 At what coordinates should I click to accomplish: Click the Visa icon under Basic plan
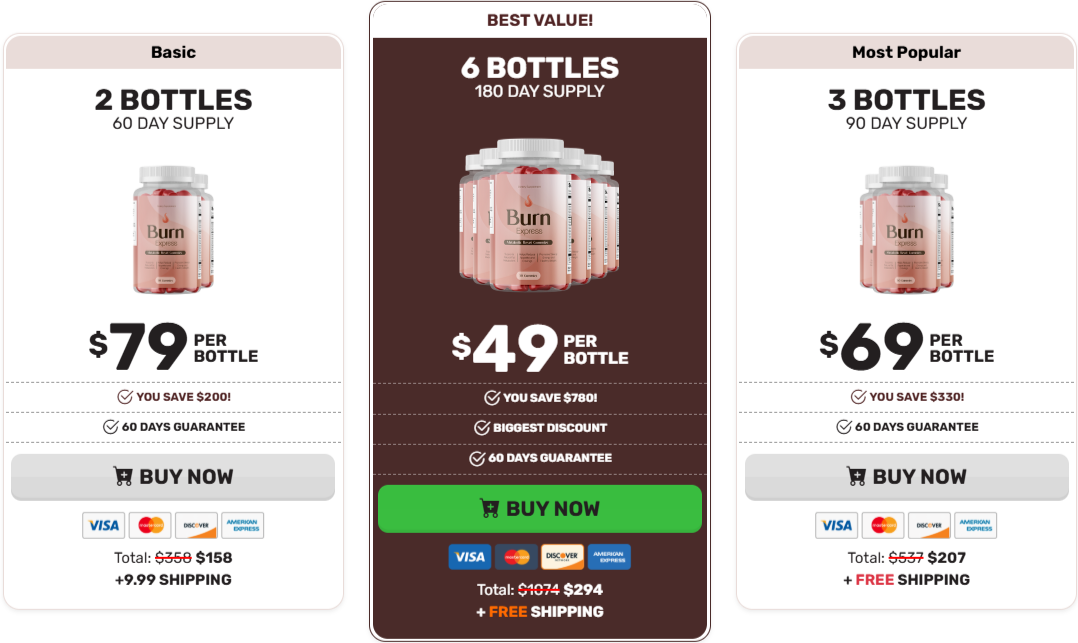[103, 525]
